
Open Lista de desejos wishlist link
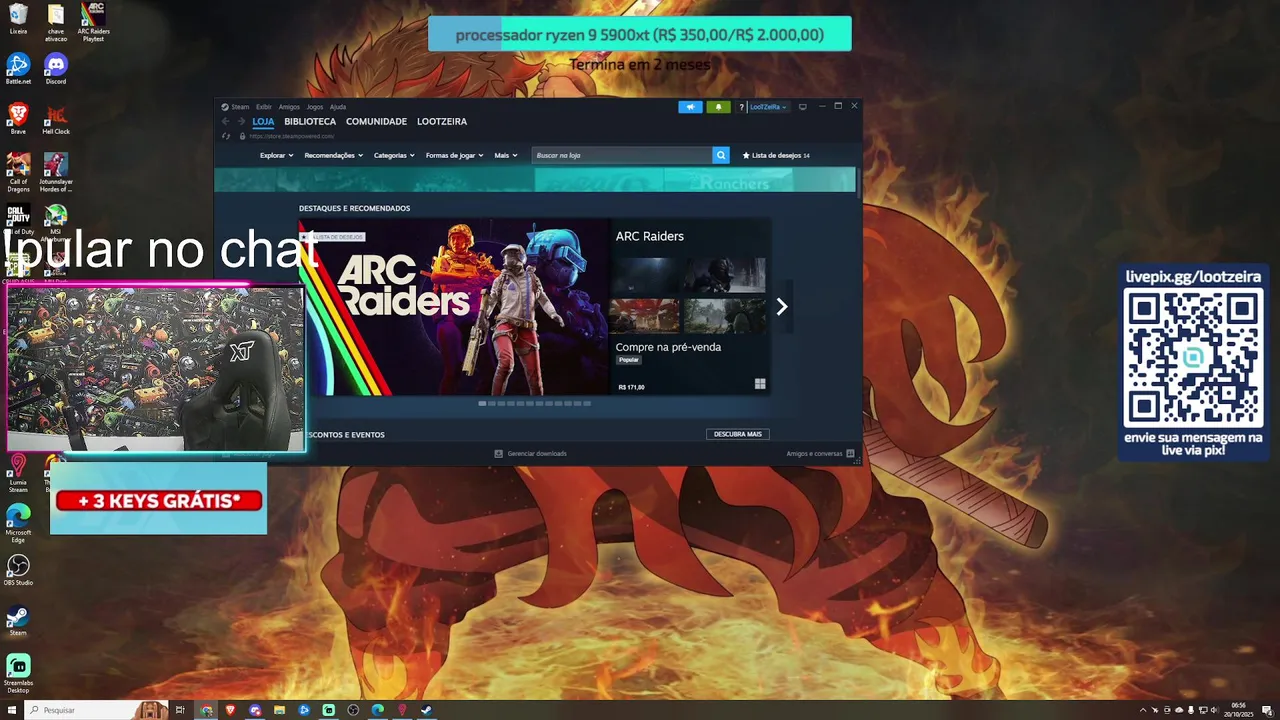776,155
